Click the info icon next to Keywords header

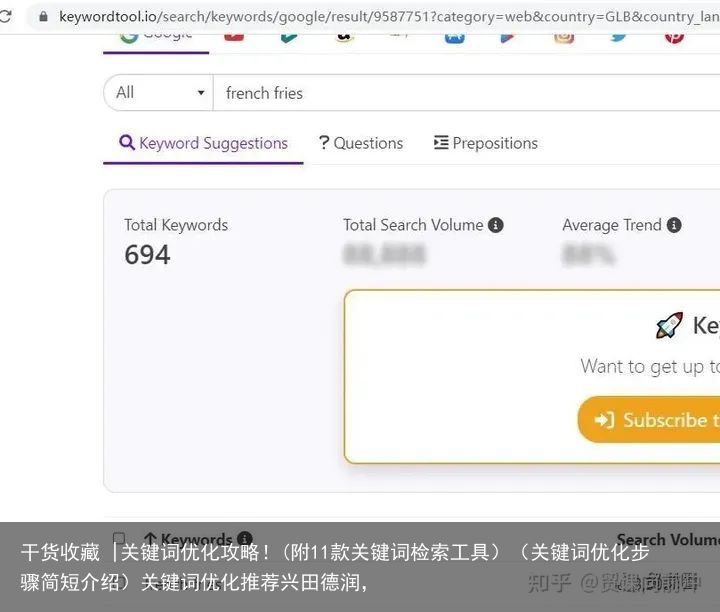(245, 539)
